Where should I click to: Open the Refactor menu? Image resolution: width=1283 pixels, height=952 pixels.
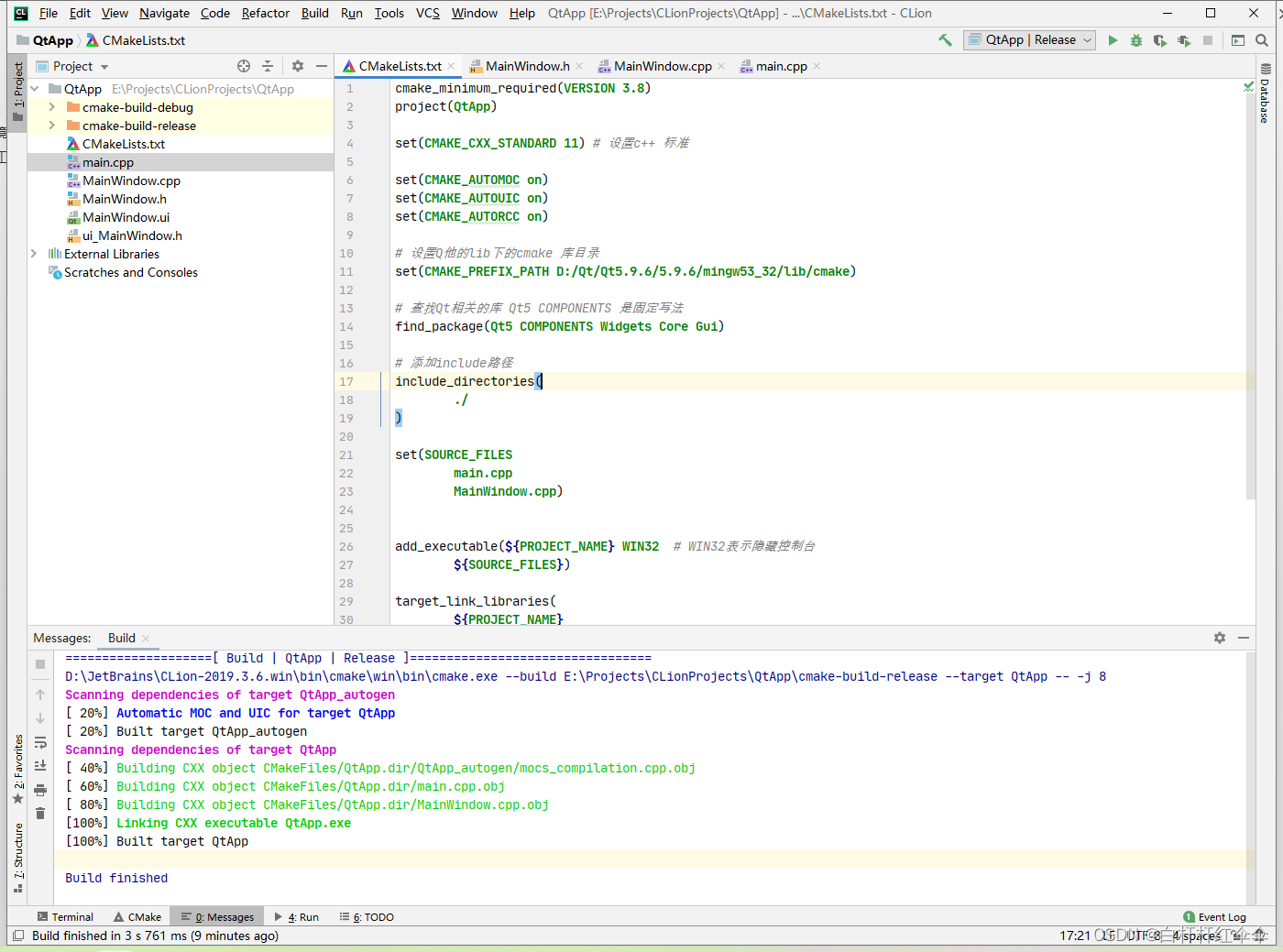266,13
